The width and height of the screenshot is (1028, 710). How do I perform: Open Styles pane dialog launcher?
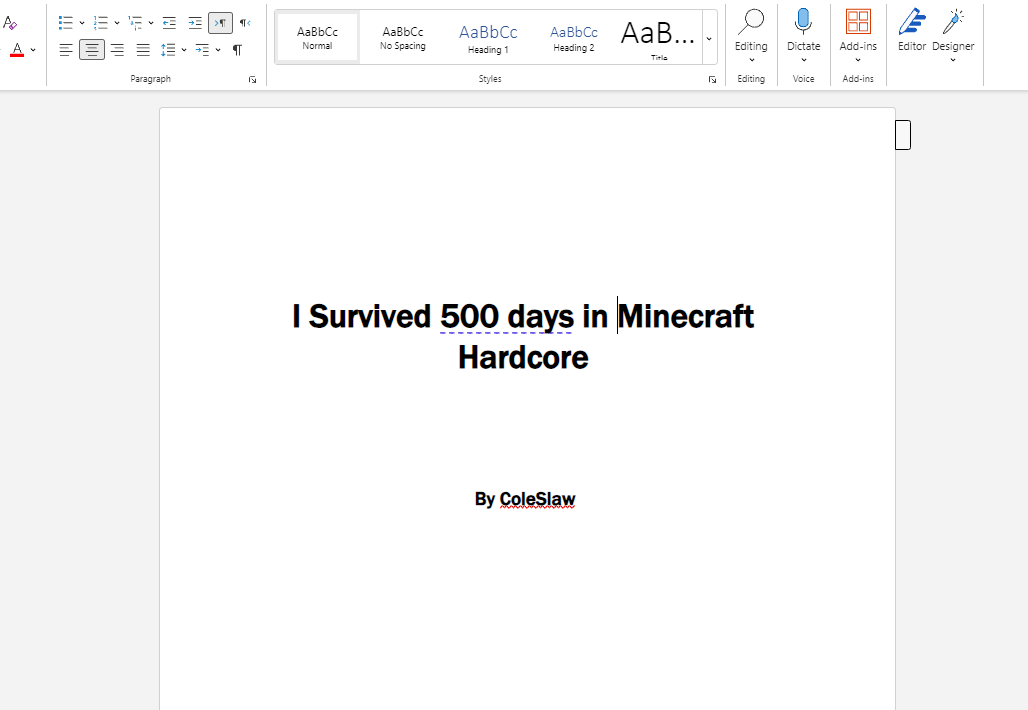coord(713,79)
